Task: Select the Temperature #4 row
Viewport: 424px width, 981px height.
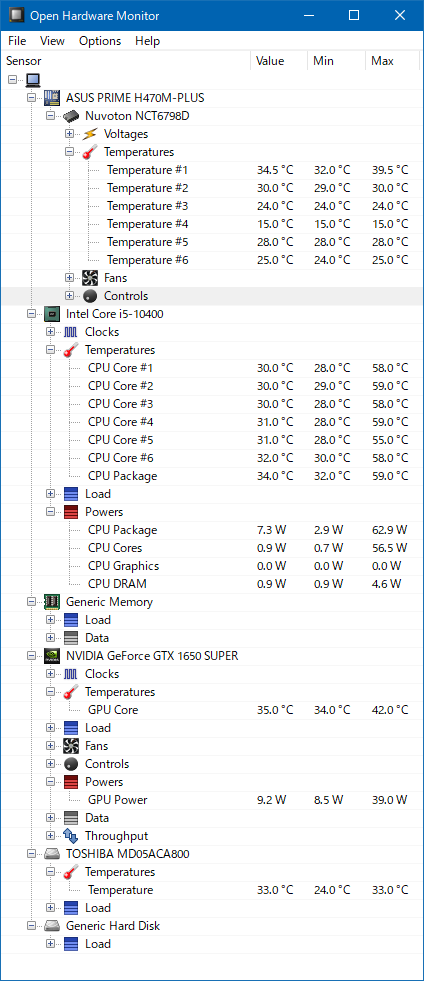Action: coord(211,224)
